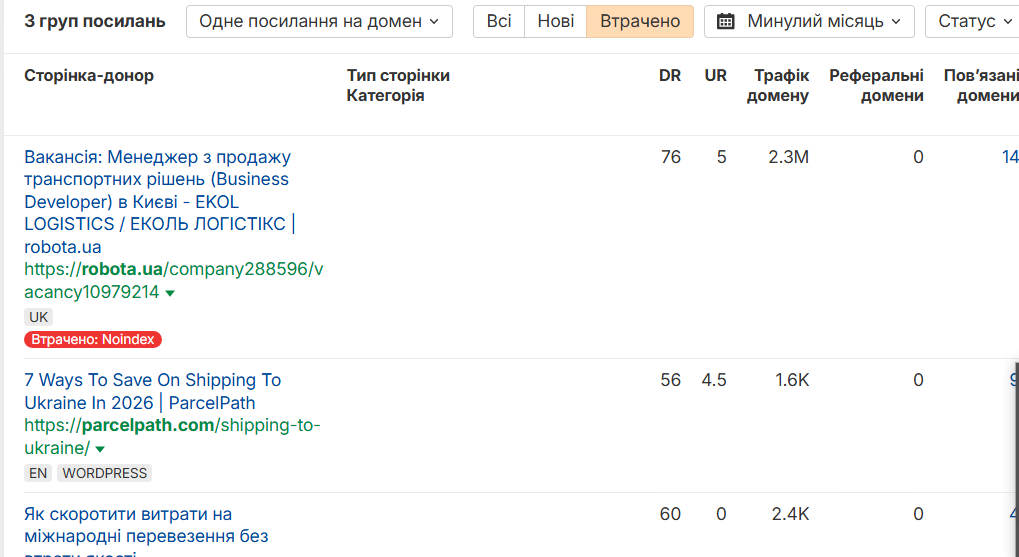Click the calendar icon beside Минулий місяць
The image size is (1019, 557).
[x=726, y=22]
